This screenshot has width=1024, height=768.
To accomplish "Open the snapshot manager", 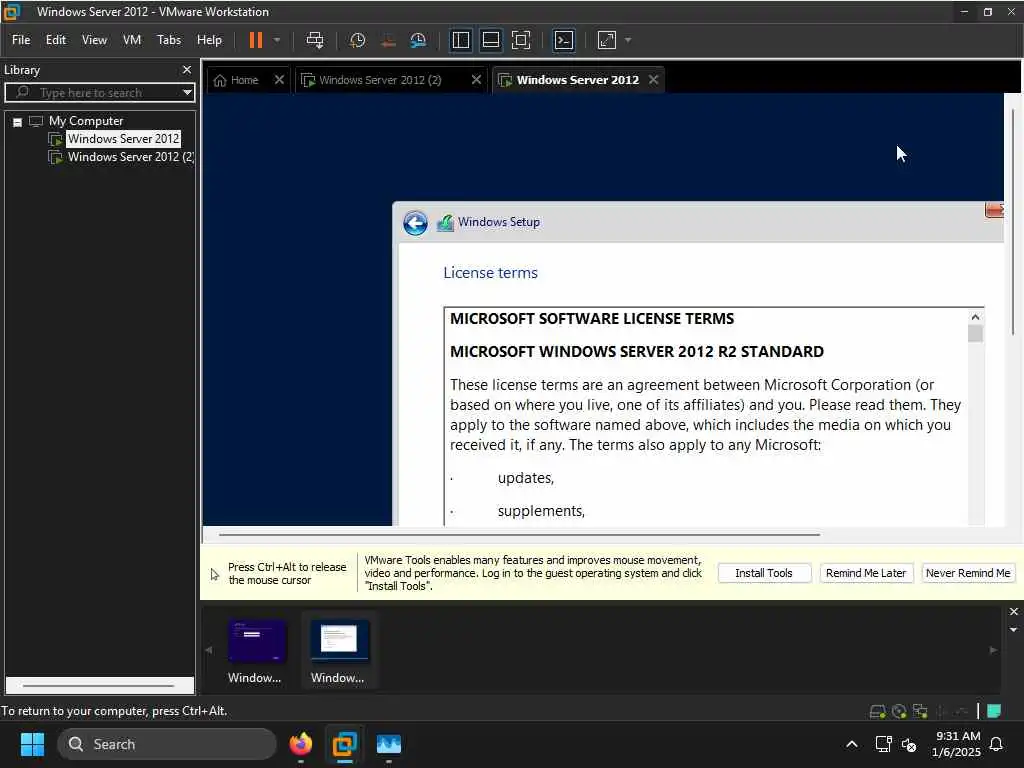I will coord(418,40).
